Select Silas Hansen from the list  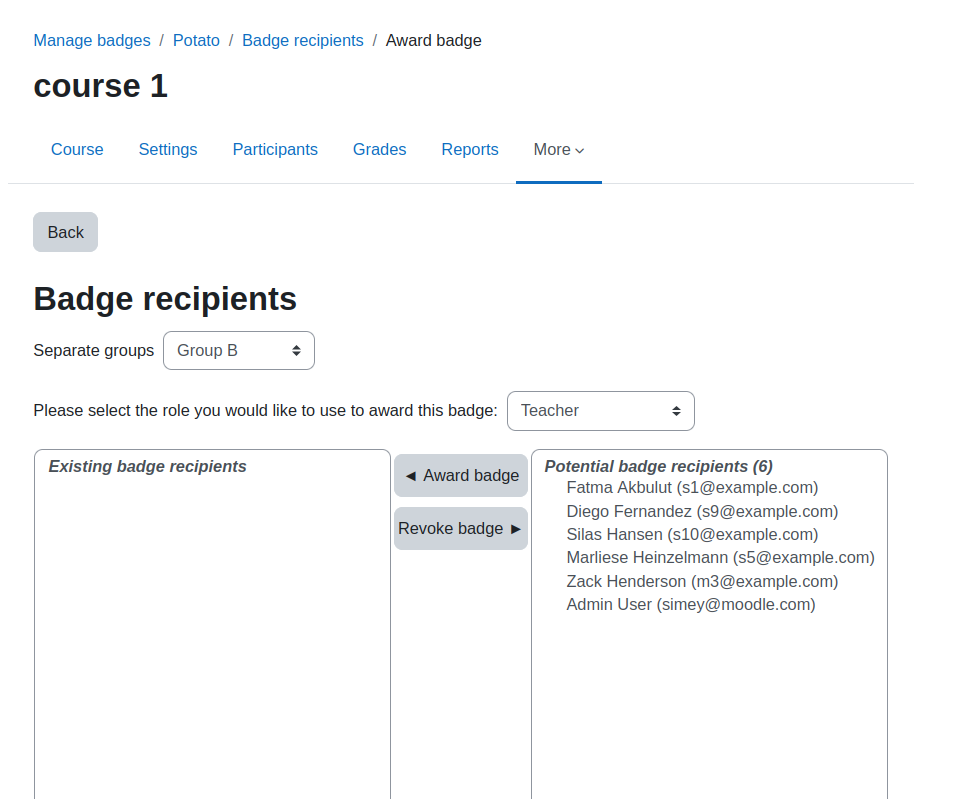692,535
